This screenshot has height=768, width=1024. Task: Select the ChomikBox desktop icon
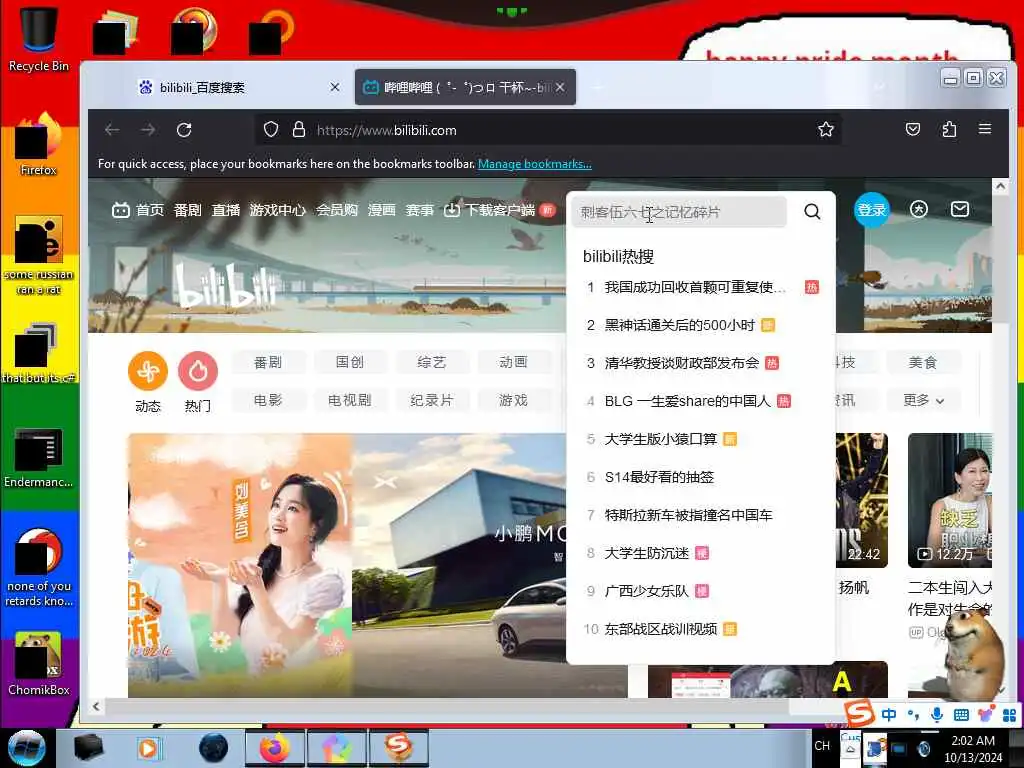[x=39, y=663]
